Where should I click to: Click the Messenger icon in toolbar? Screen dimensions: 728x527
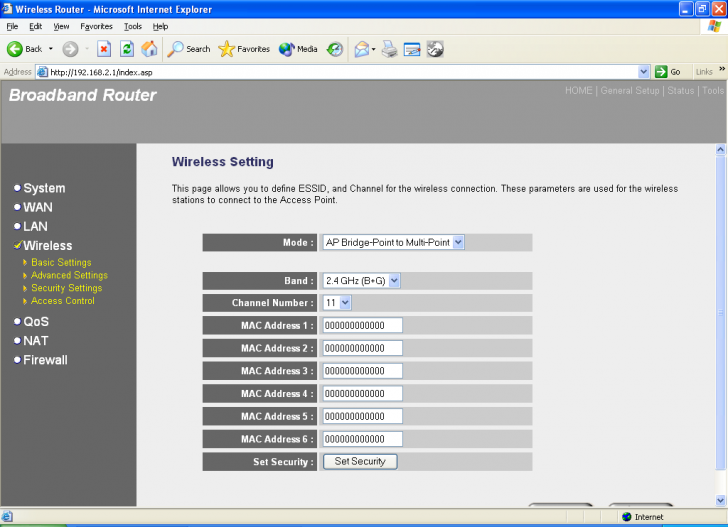435,49
